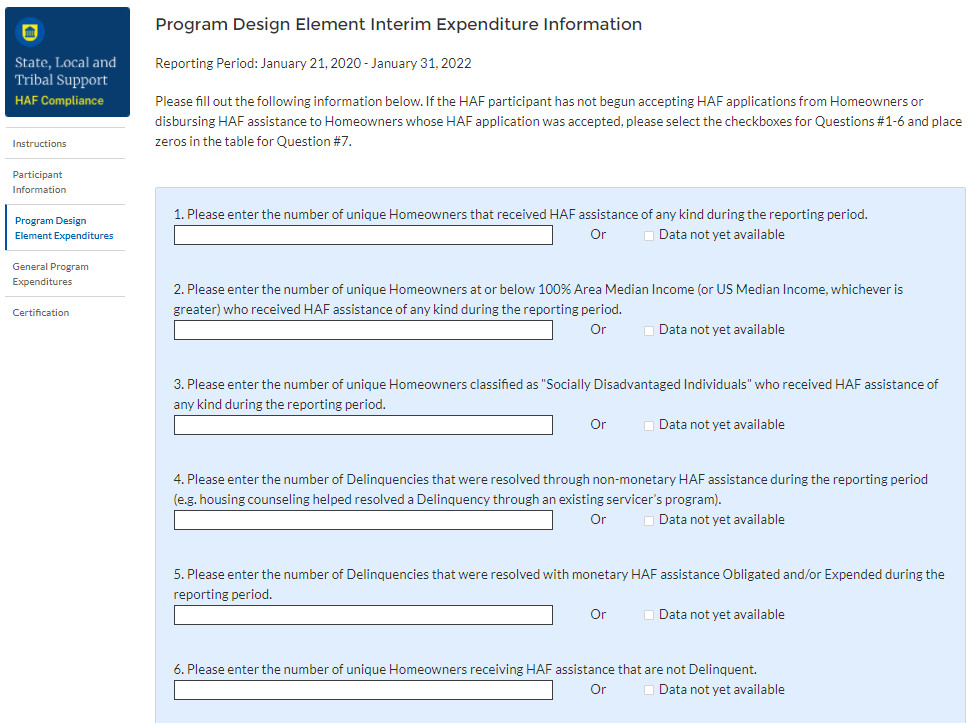The width and height of the screenshot is (975, 723).
Task: Check 'Data not yet available' for question 2
Action: 649,331
